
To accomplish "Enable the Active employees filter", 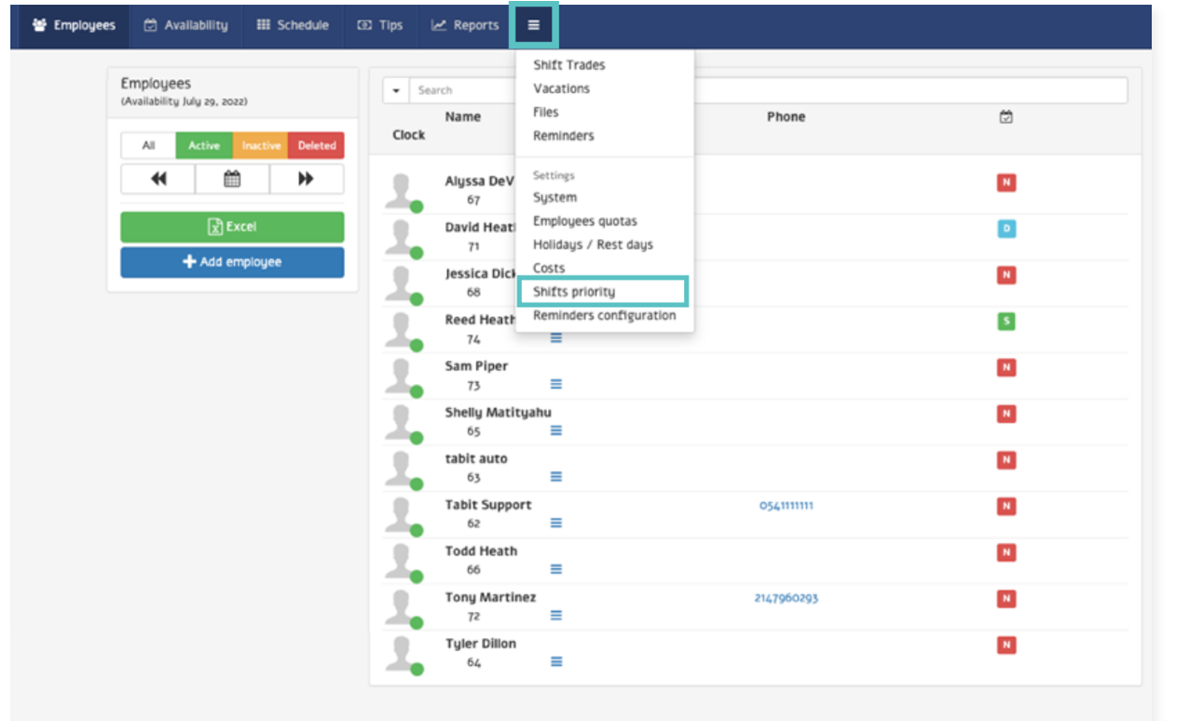I will pos(203,145).
